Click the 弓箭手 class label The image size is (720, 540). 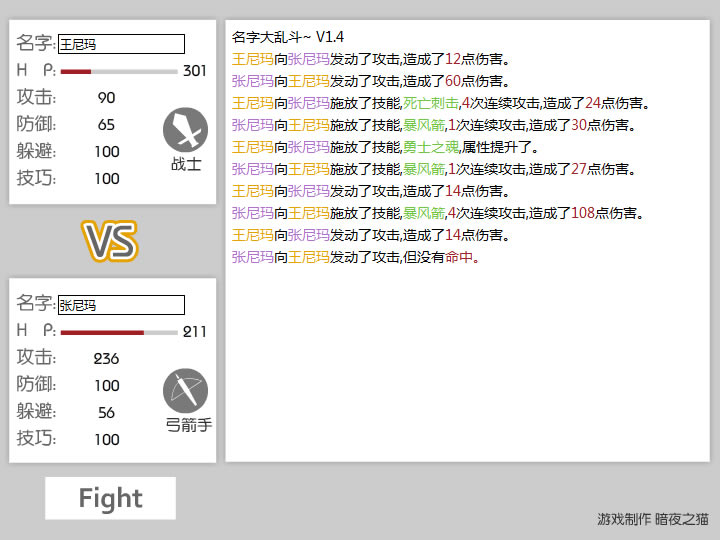(x=188, y=425)
